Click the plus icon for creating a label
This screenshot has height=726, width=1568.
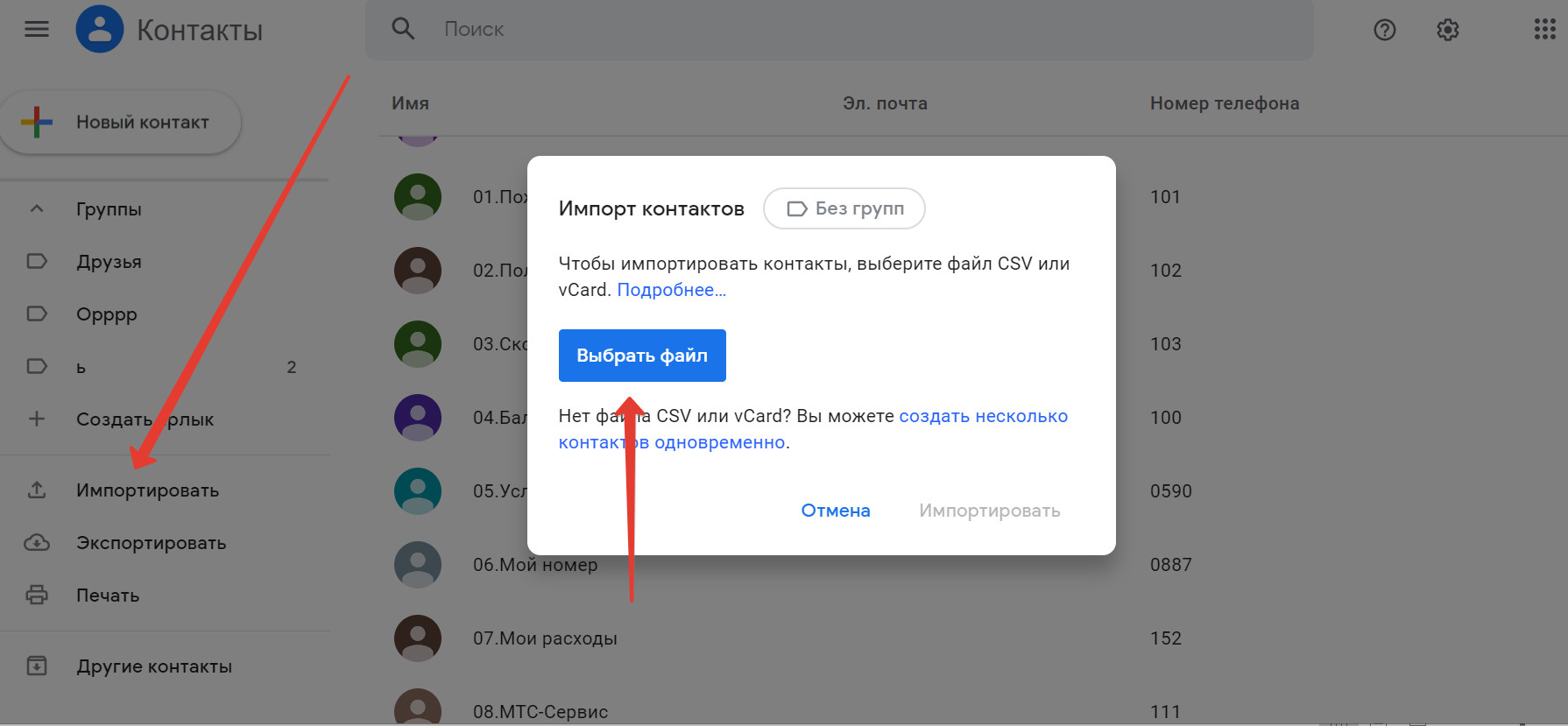pyautogui.click(x=37, y=419)
